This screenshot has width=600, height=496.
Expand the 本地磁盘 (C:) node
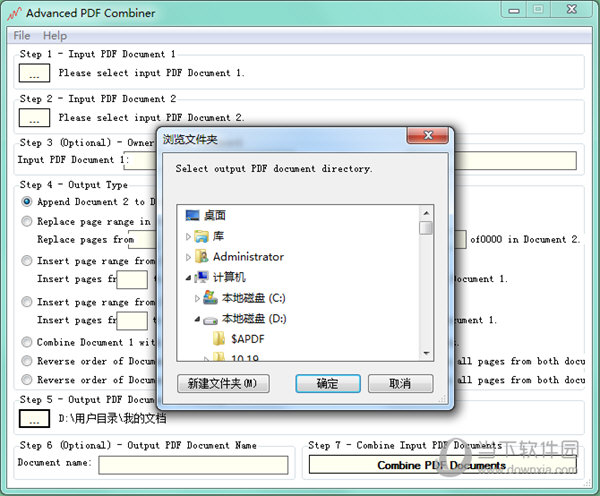(197, 298)
